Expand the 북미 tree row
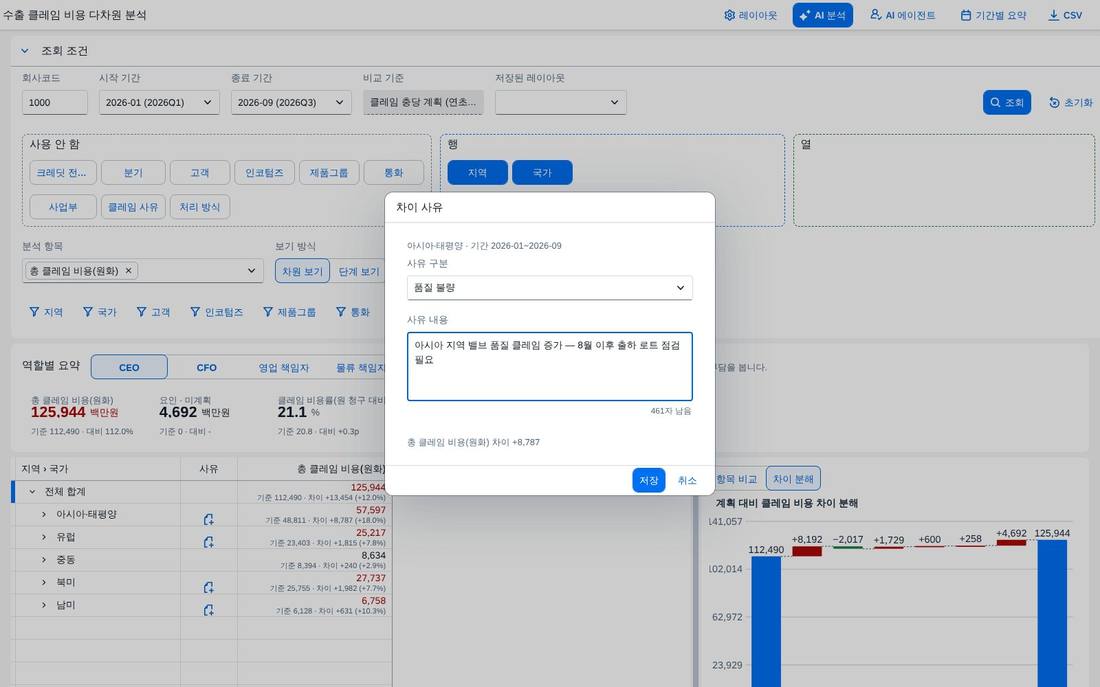 [x=43, y=582]
